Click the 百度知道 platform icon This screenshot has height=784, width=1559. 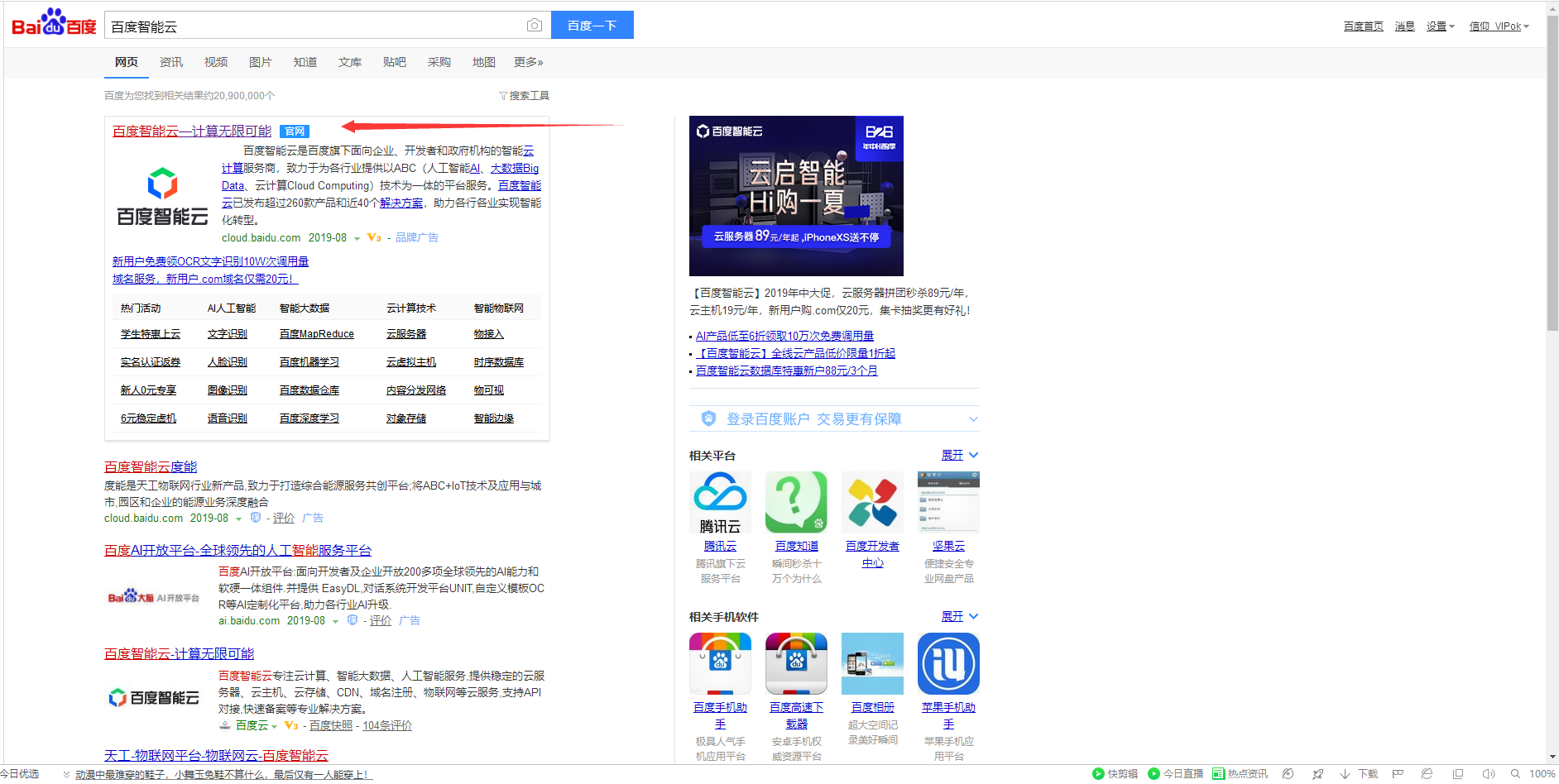pyautogui.click(x=796, y=502)
